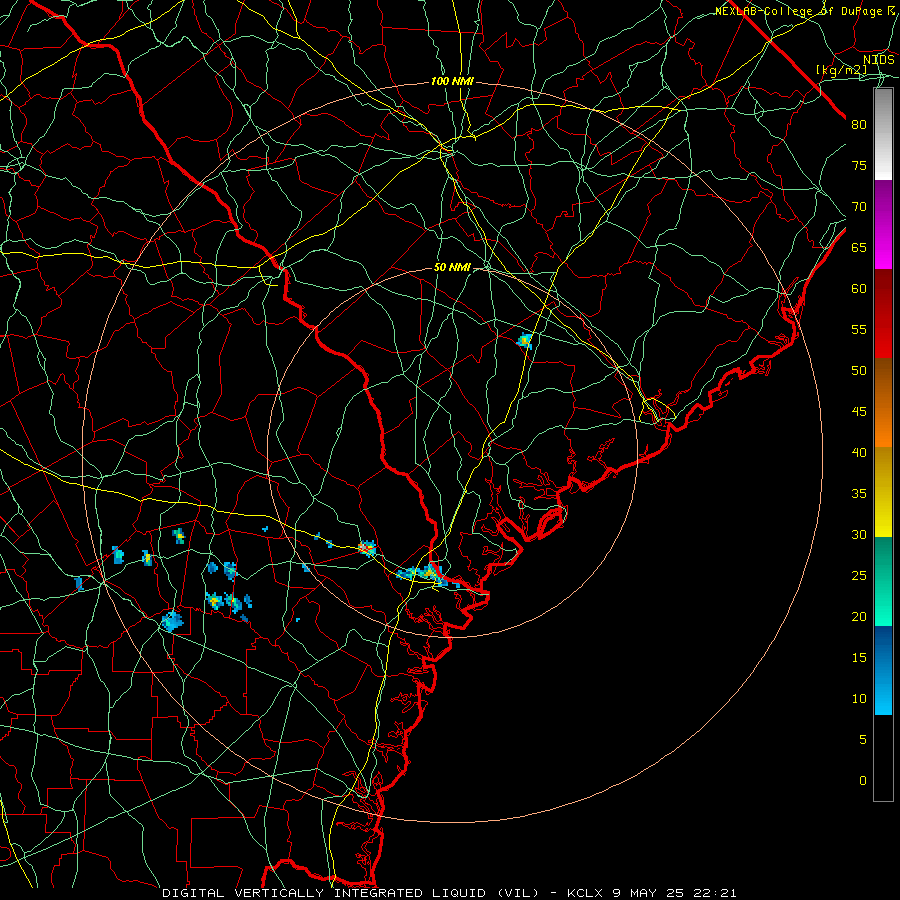Click the 5 value on the color scale
Viewport: 900px width, 900px height.
pyautogui.click(x=863, y=740)
